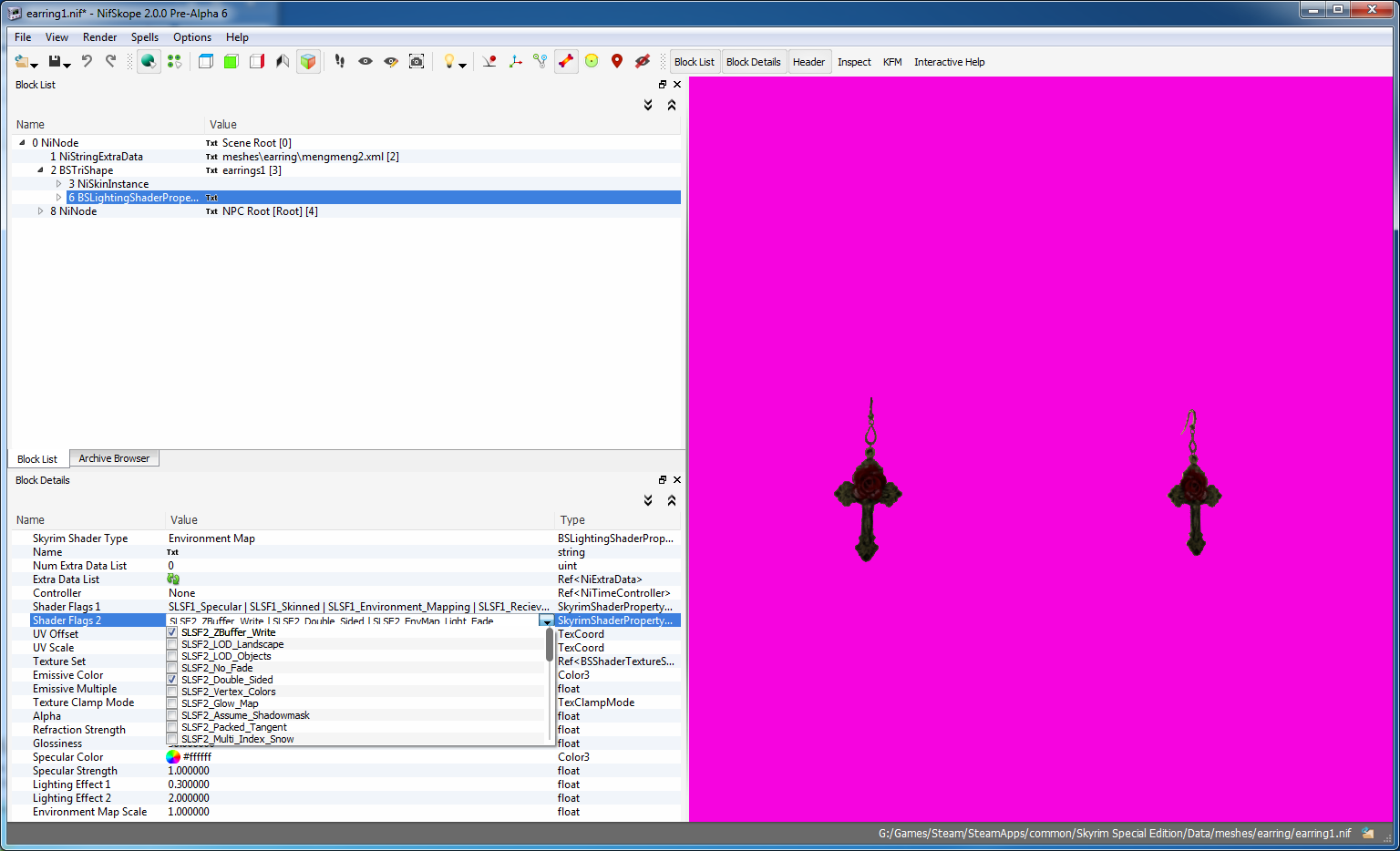Screen dimensions: 1400x851
Task: Uncheck SLSF2_Double_Sided flag
Action: click(172, 680)
